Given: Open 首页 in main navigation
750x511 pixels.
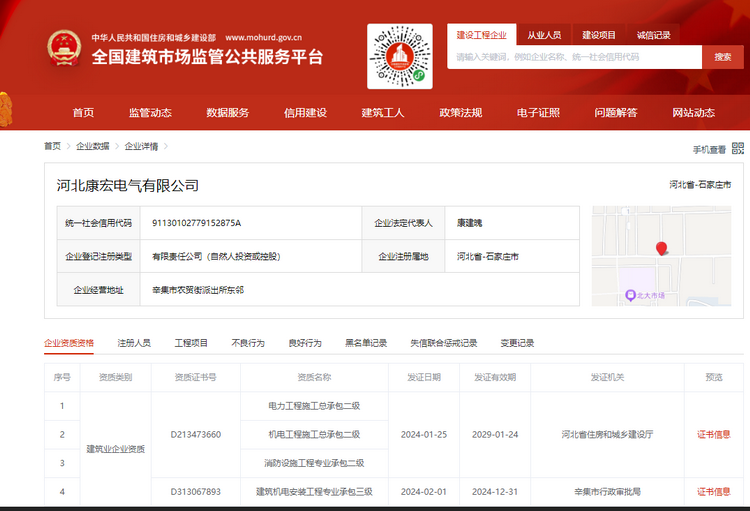Looking at the screenshot, I should (83, 112).
